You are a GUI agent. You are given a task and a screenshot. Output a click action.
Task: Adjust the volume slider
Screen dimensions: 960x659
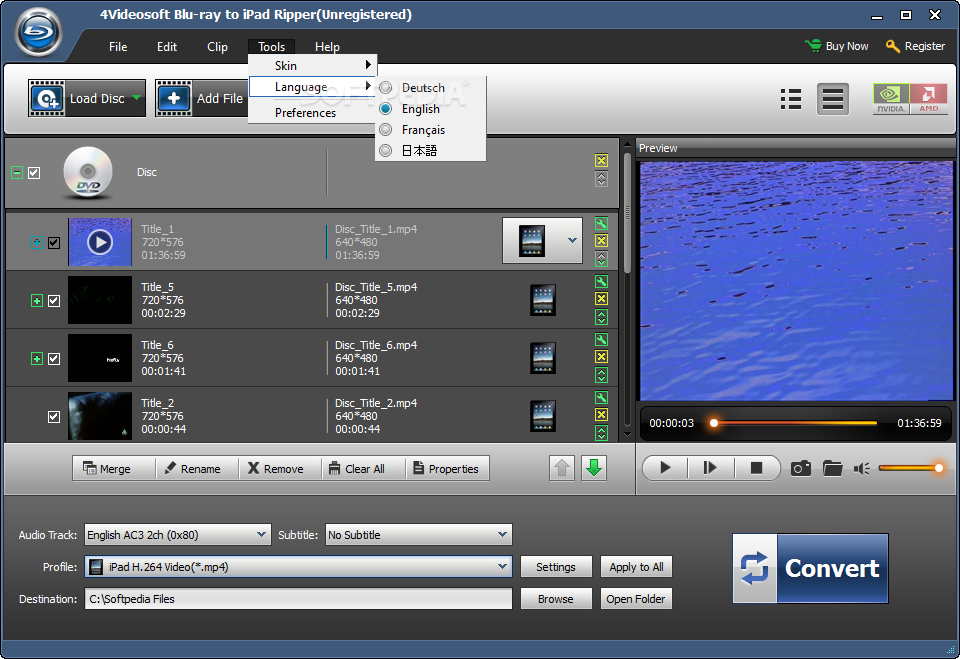[911, 469]
